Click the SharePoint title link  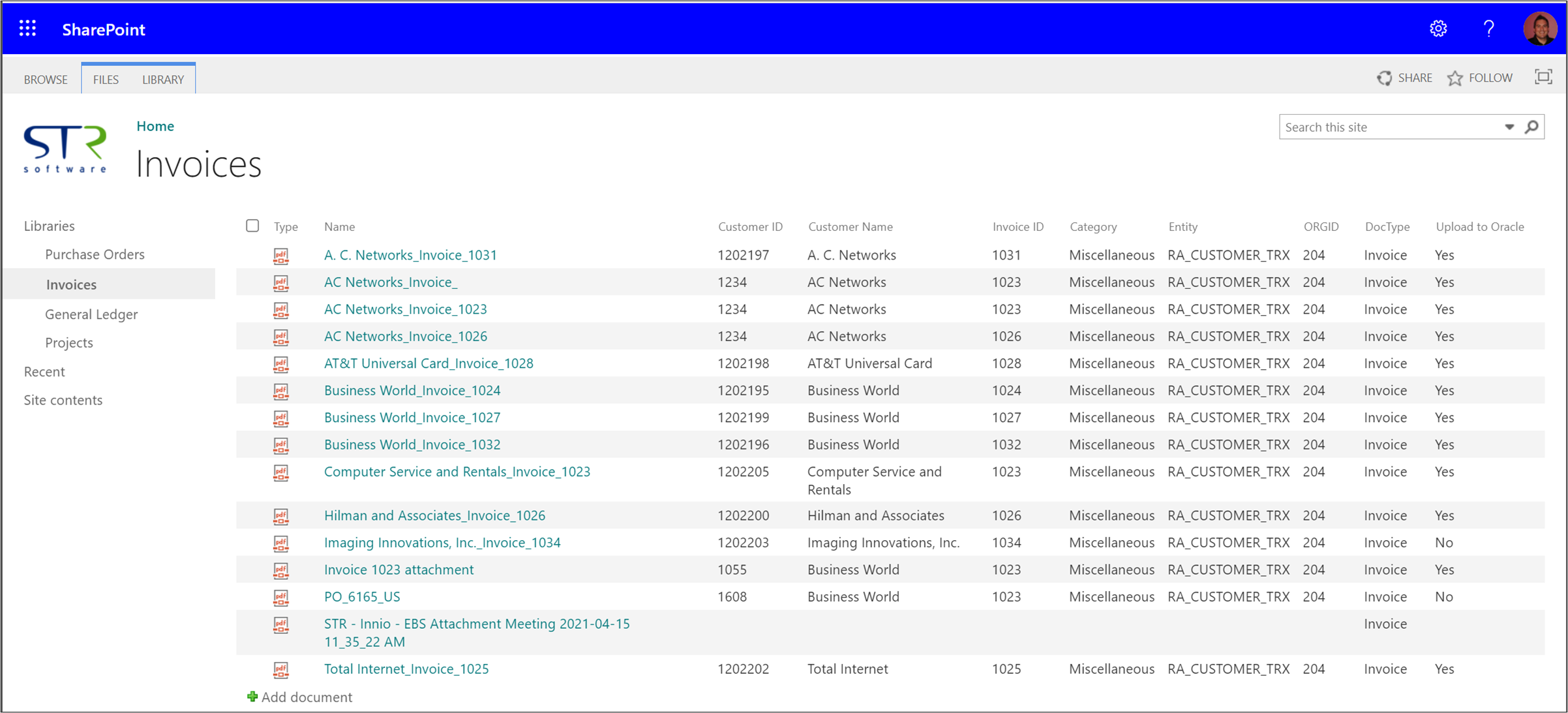point(104,29)
